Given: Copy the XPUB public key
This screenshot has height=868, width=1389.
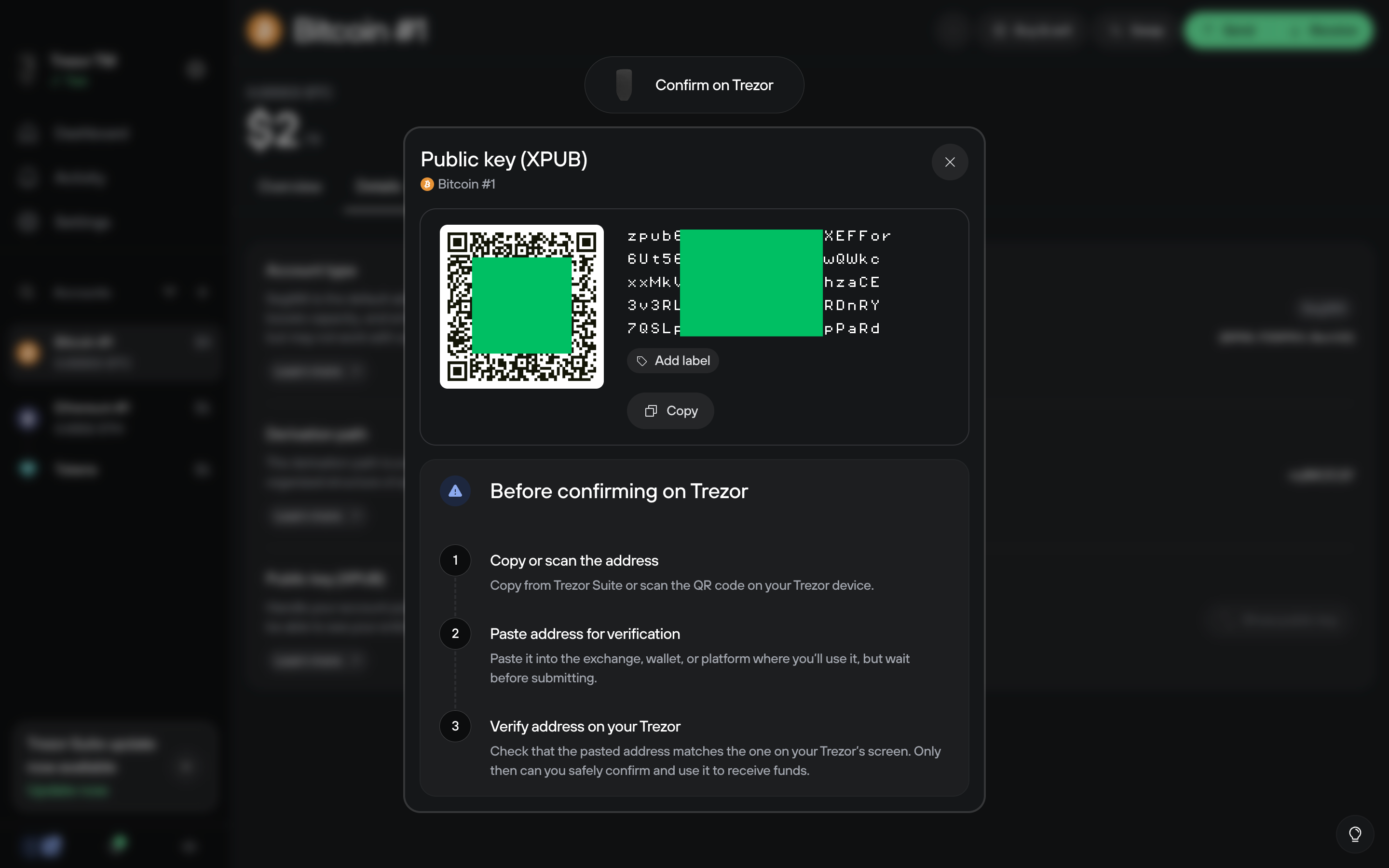Looking at the screenshot, I should click(670, 411).
